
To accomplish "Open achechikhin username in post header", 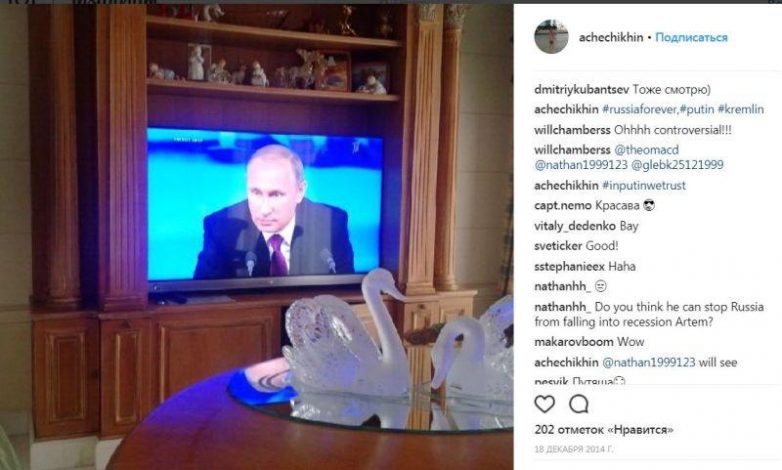I will [x=611, y=37].
